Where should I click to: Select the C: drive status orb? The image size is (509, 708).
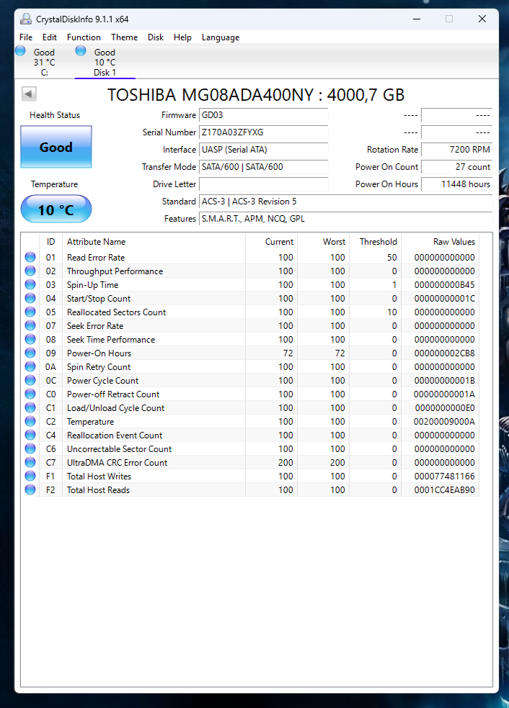(20, 51)
